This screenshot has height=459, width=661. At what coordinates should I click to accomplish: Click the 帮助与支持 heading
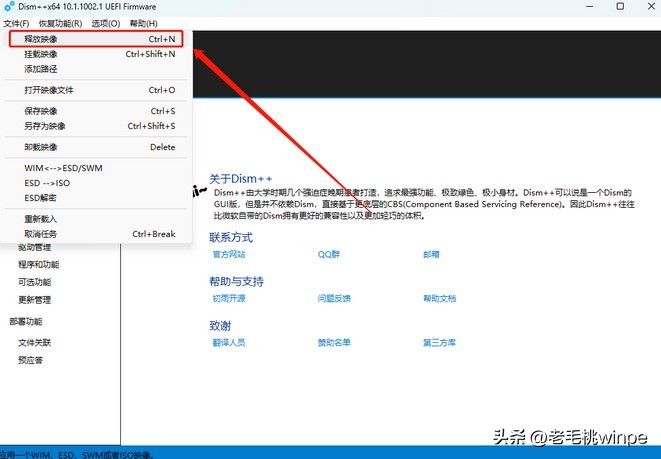tap(236, 282)
